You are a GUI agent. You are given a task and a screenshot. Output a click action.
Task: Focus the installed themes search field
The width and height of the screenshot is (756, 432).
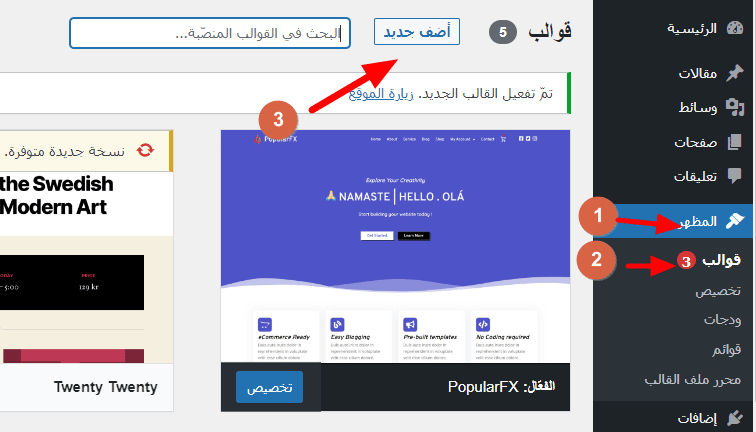(x=210, y=33)
